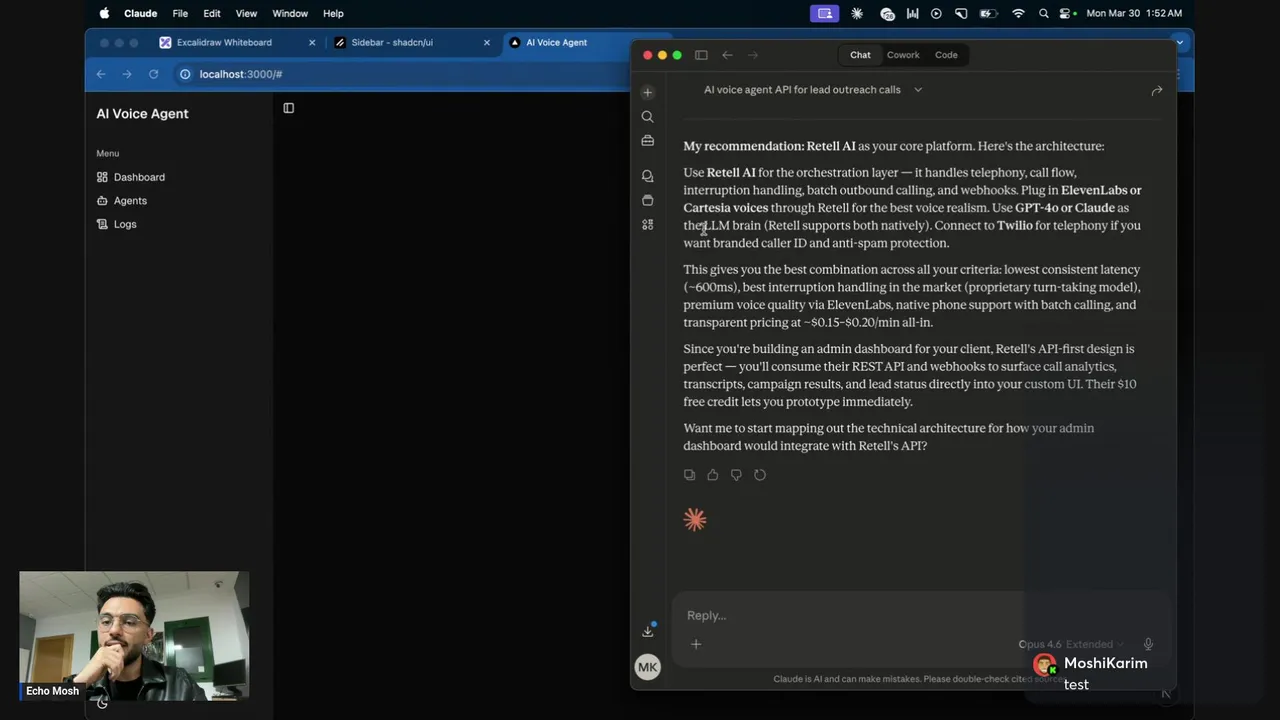Screen dimensions: 1280x720
Task: Click the Echo Mosh webcam thumbnail
Action: 134,635
